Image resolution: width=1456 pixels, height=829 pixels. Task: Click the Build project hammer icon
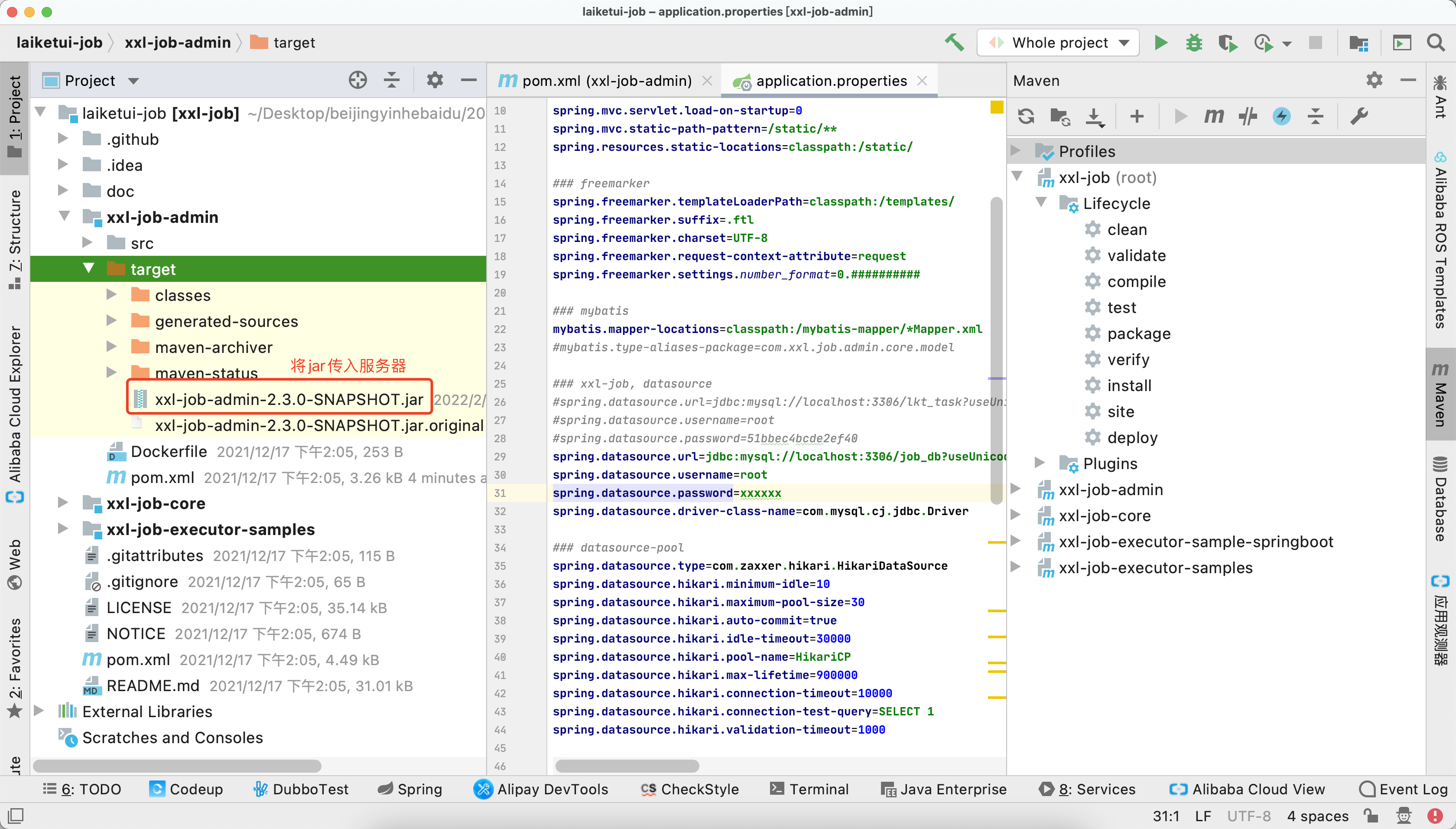click(x=955, y=42)
